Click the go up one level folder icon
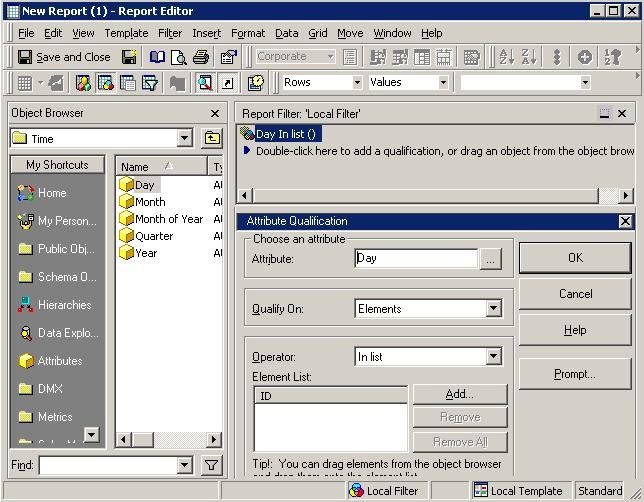Viewport: 644px width, 502px height. [x=212, y=139]
